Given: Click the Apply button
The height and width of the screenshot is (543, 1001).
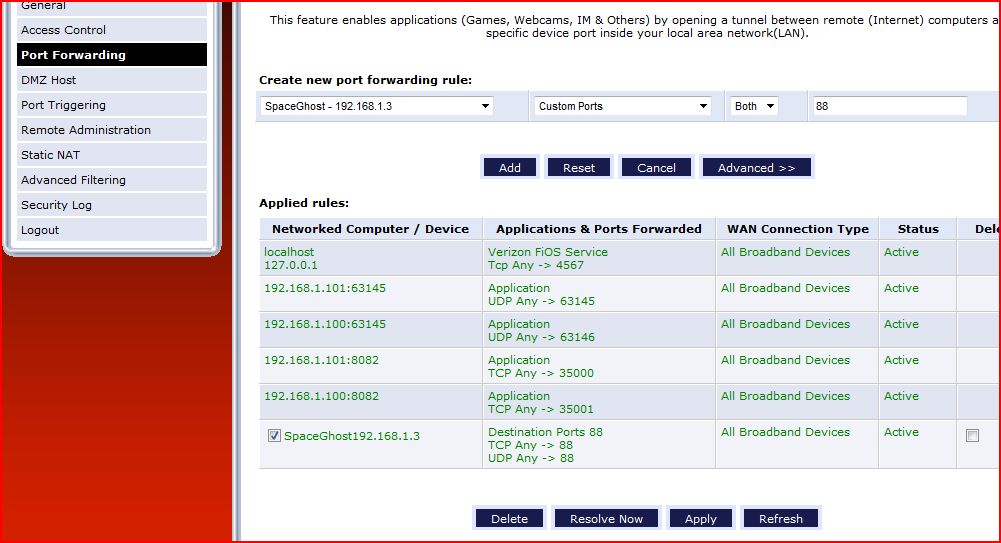Looking at the screenshot, I should pyautogui.click(x=701, y=518).
